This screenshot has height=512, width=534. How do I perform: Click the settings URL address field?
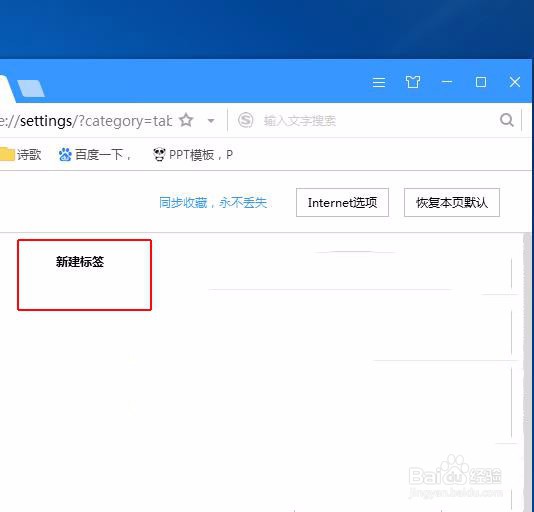coord(86,121)
